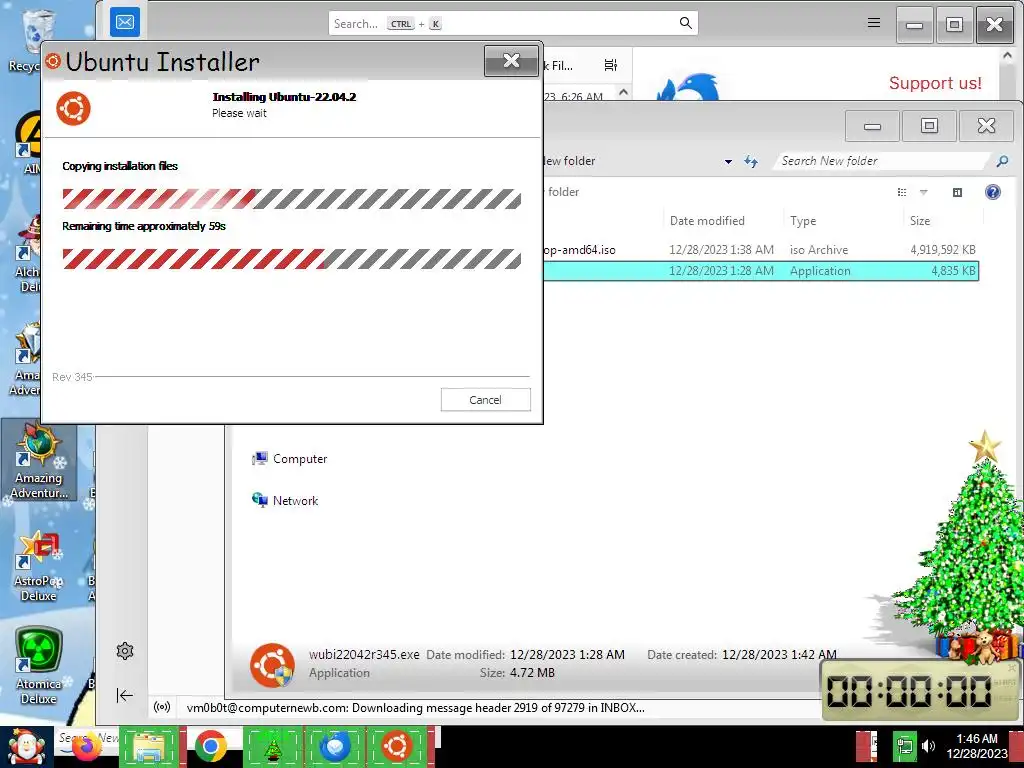The image size is (1024, 768).
Task: Open Google Chrome from the taskbar
Action: tap(210, 747)
